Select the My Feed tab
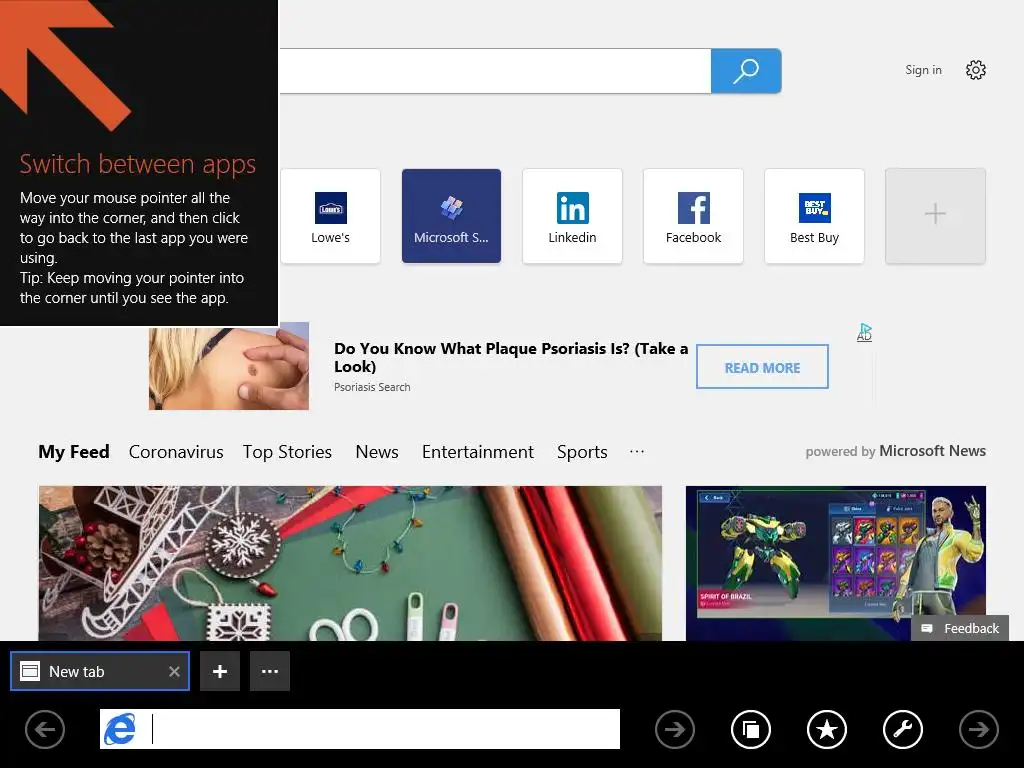The width and height of the screenshot is (1024, 768). point(74,452)
